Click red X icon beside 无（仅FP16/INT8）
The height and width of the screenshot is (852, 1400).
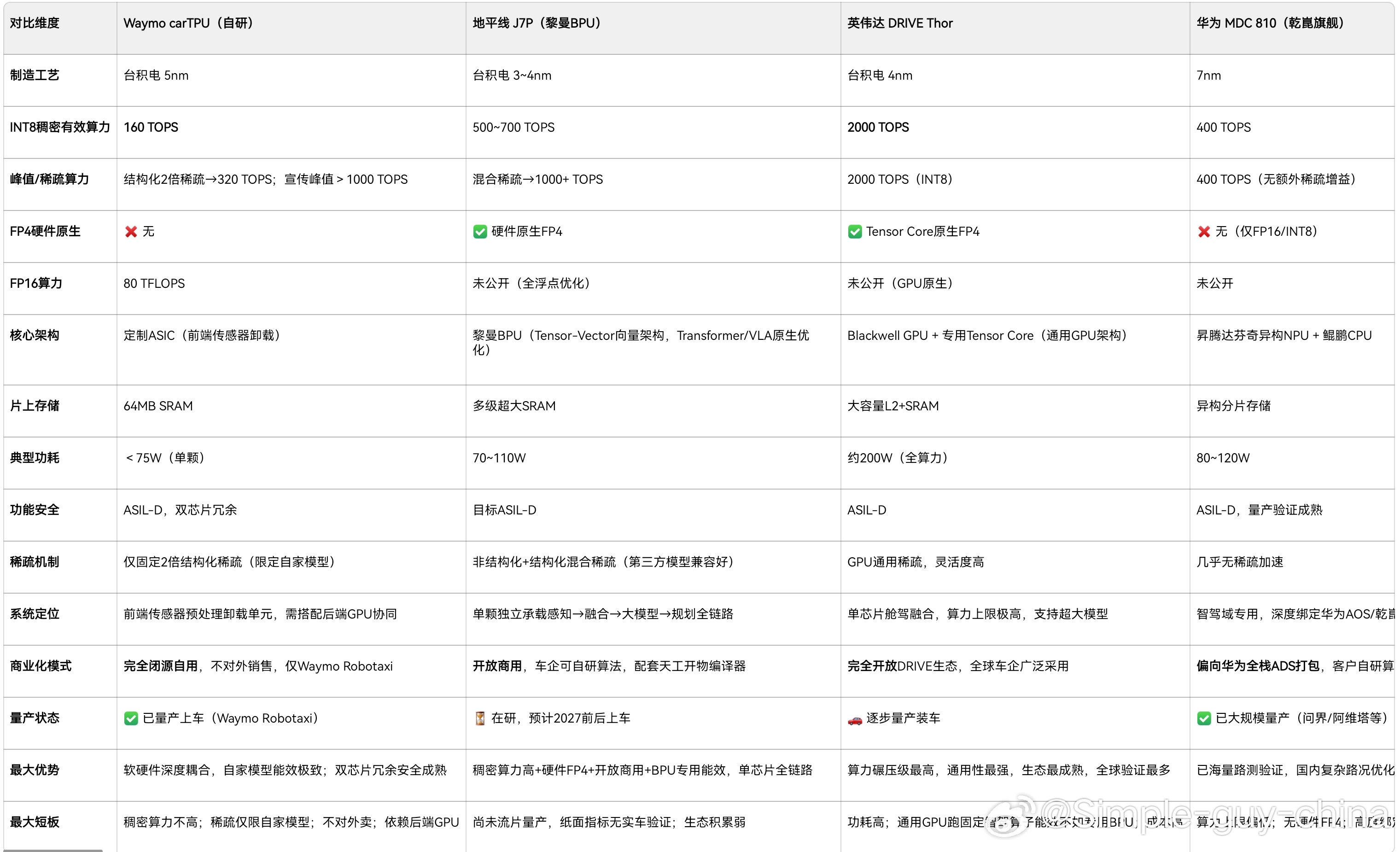1203,232
